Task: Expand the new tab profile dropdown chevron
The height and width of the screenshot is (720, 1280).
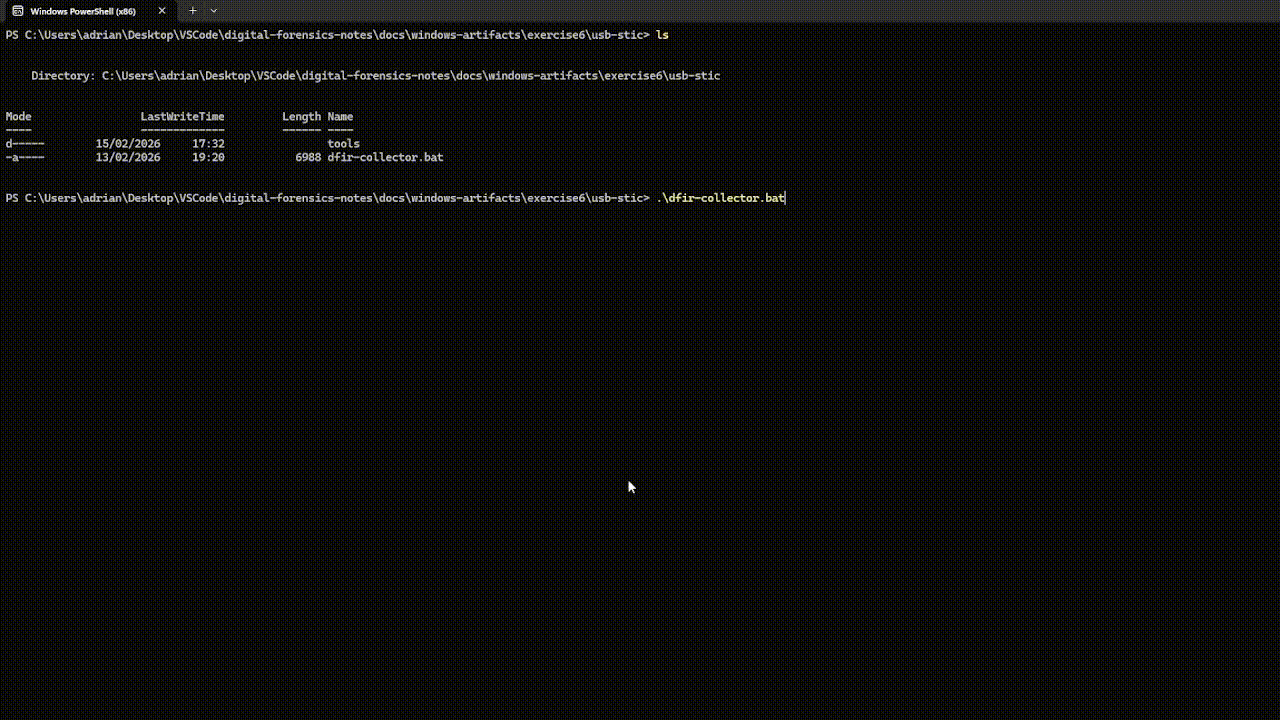Action: point(213,11)
